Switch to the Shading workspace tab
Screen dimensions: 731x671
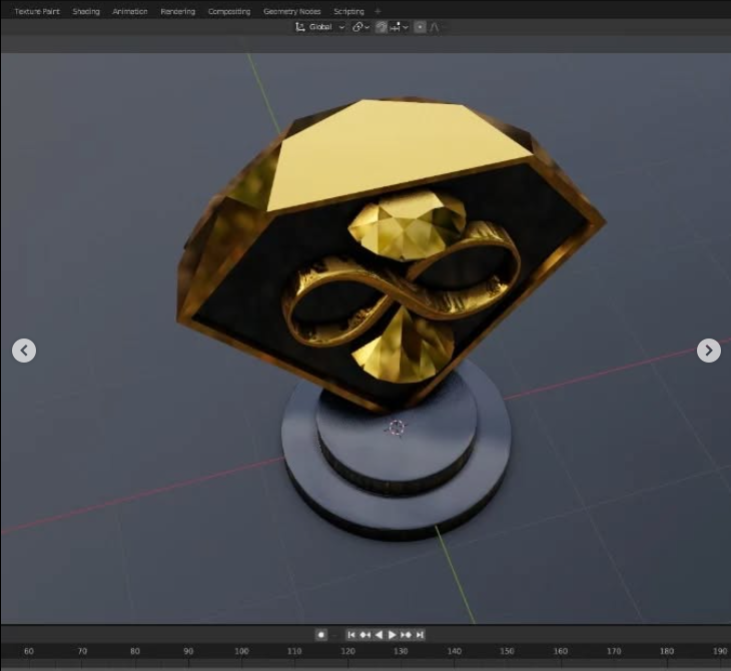point(86,12)
